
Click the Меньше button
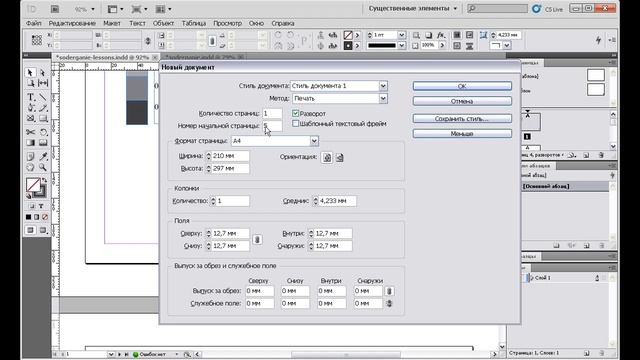(x=462, y=134)
